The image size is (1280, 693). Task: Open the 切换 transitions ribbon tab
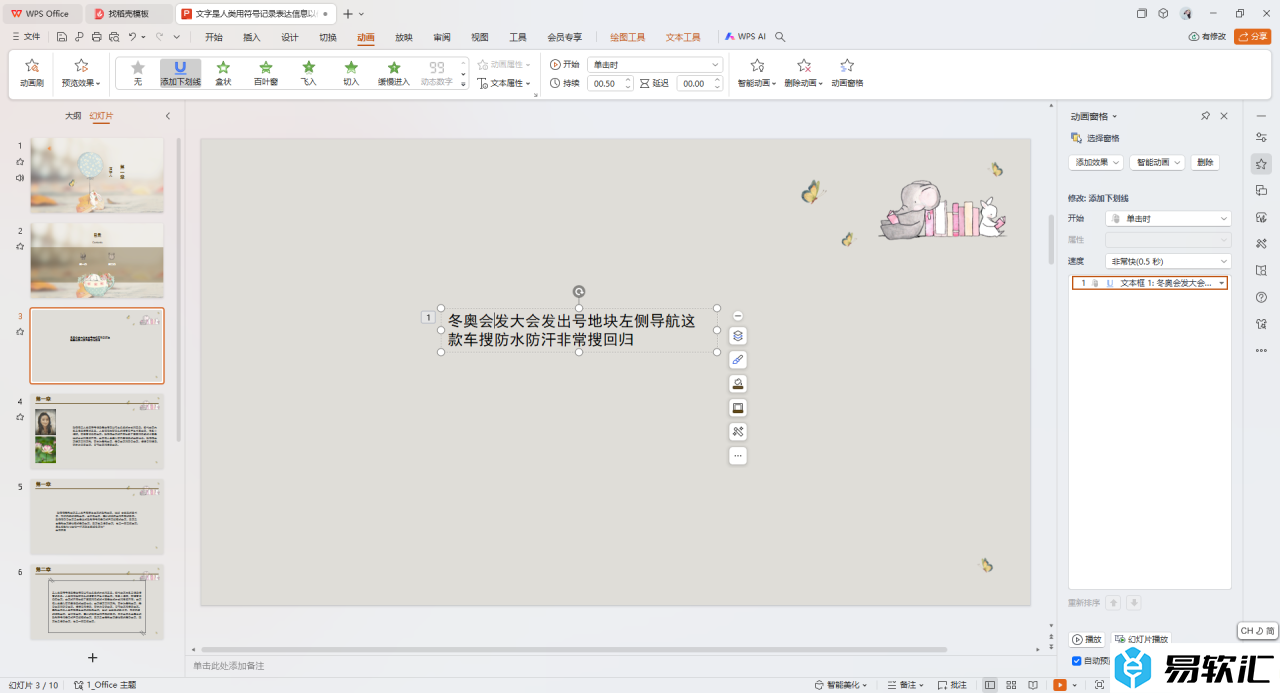click(328, 37)
